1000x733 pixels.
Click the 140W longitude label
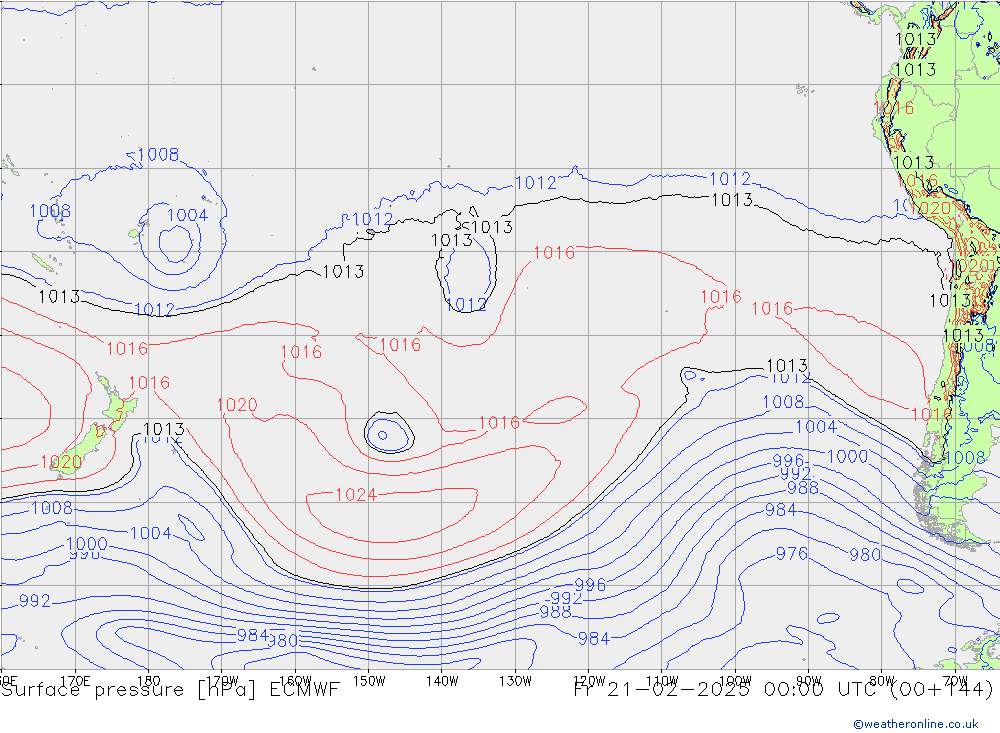(442, 681)
